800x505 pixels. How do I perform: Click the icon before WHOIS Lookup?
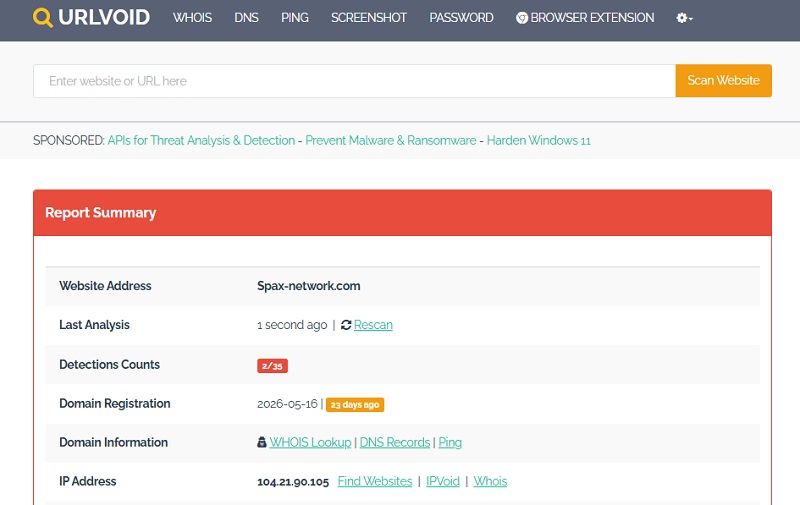(262, 442)
